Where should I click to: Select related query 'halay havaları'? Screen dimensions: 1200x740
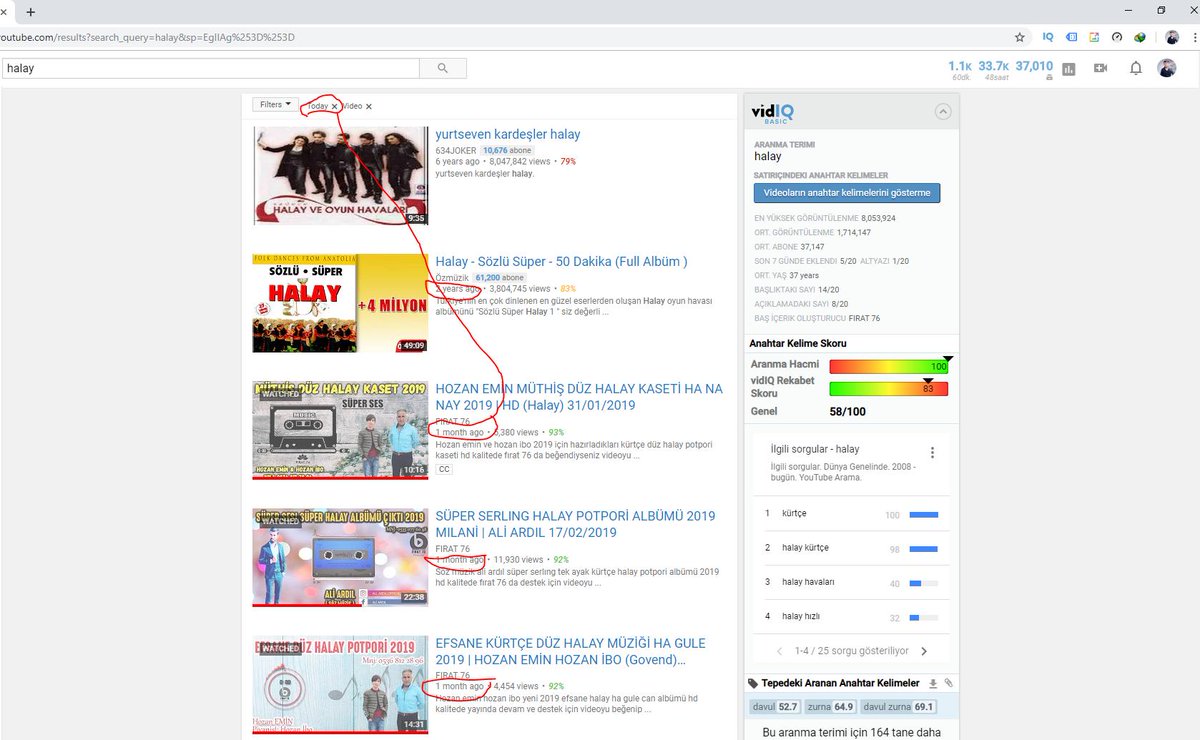click(808, 582)
